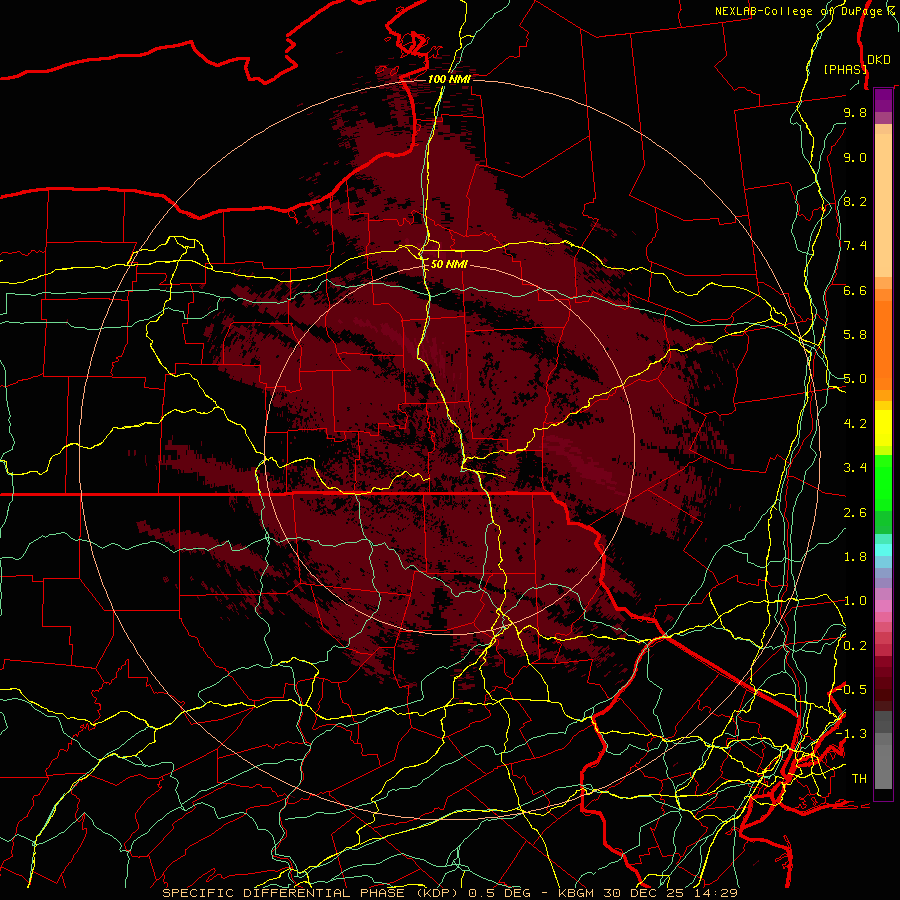Screen dimensions: 900x900
Task: Click the 0.2 legend value
Action: [x=855, y=646]
